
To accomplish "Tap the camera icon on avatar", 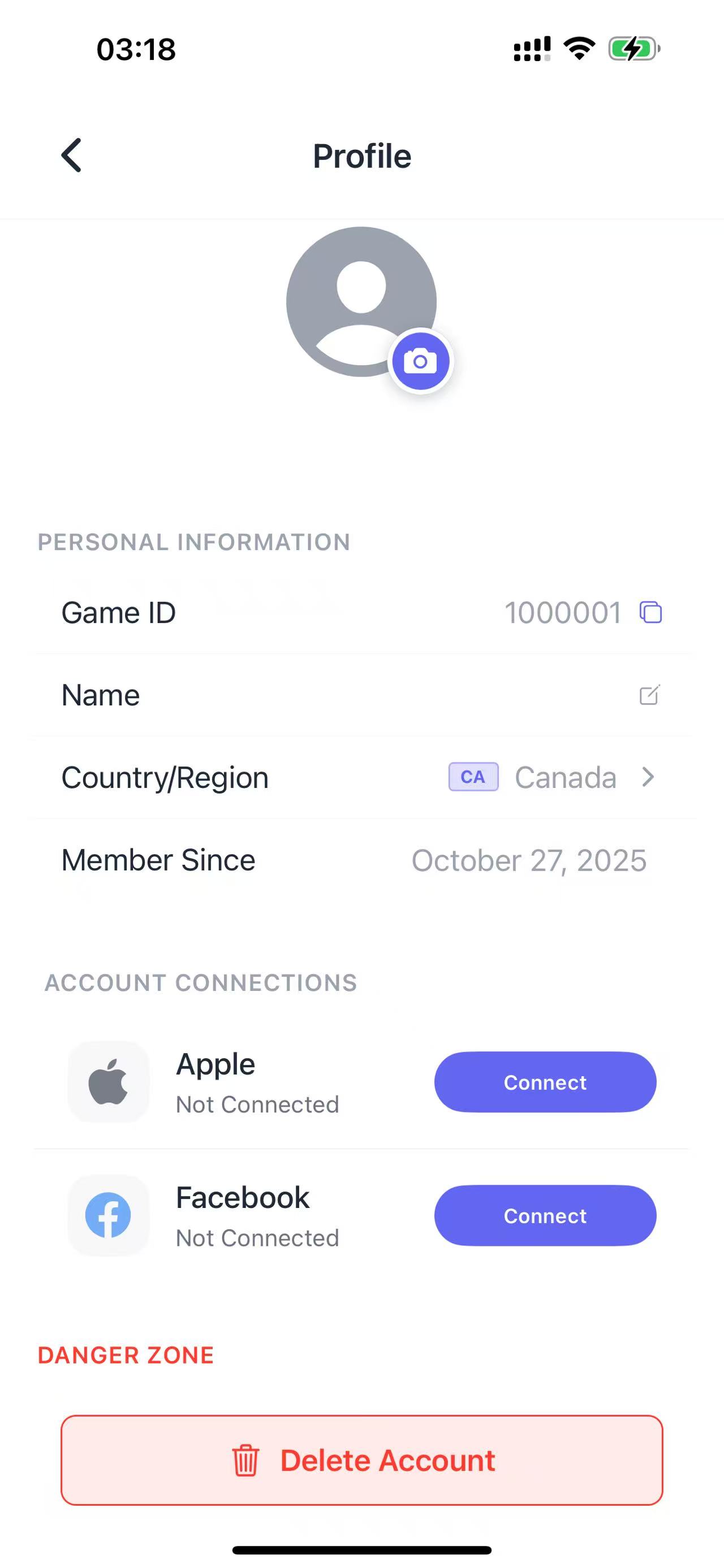I will pos(420,362).
